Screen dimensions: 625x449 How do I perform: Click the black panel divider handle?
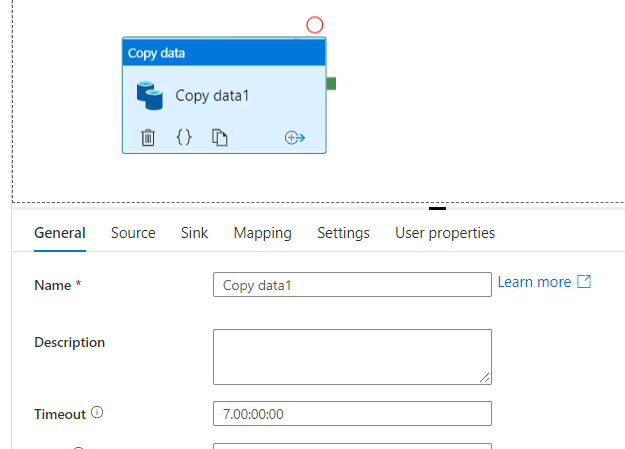pyautogui.click(x=437, y=208)
